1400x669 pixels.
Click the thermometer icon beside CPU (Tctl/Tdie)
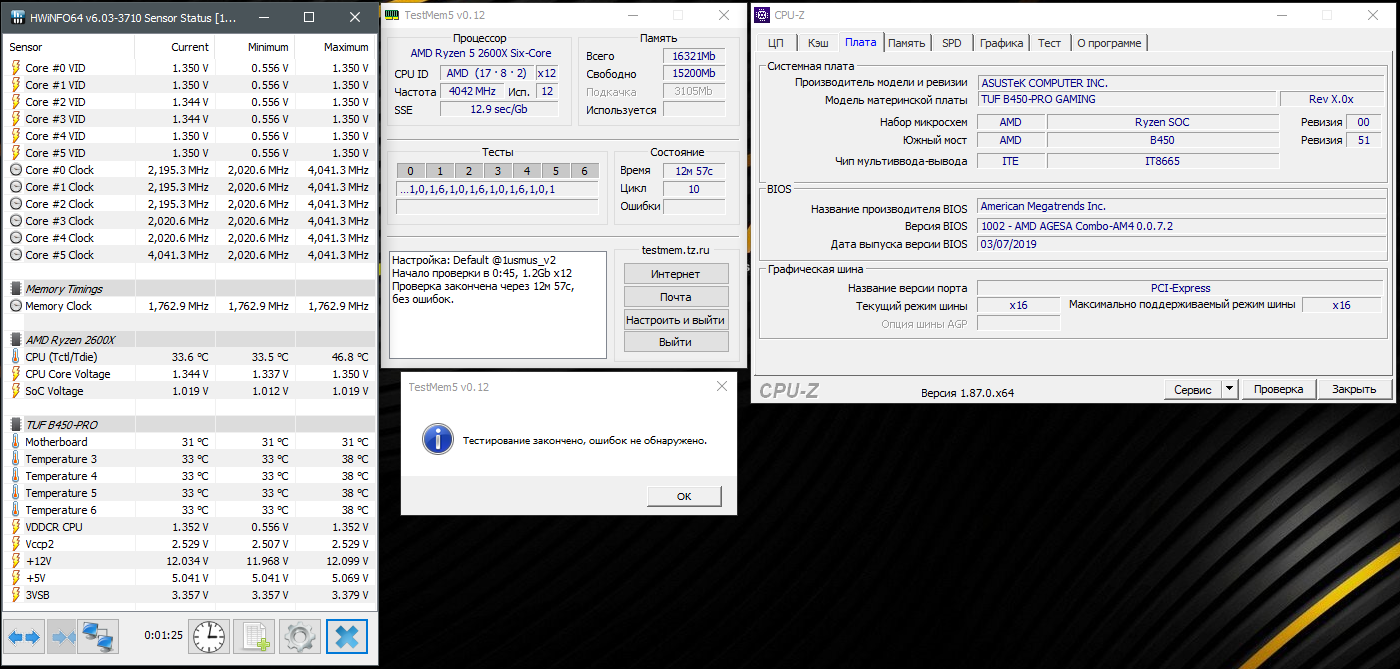[x=16, y=357]
